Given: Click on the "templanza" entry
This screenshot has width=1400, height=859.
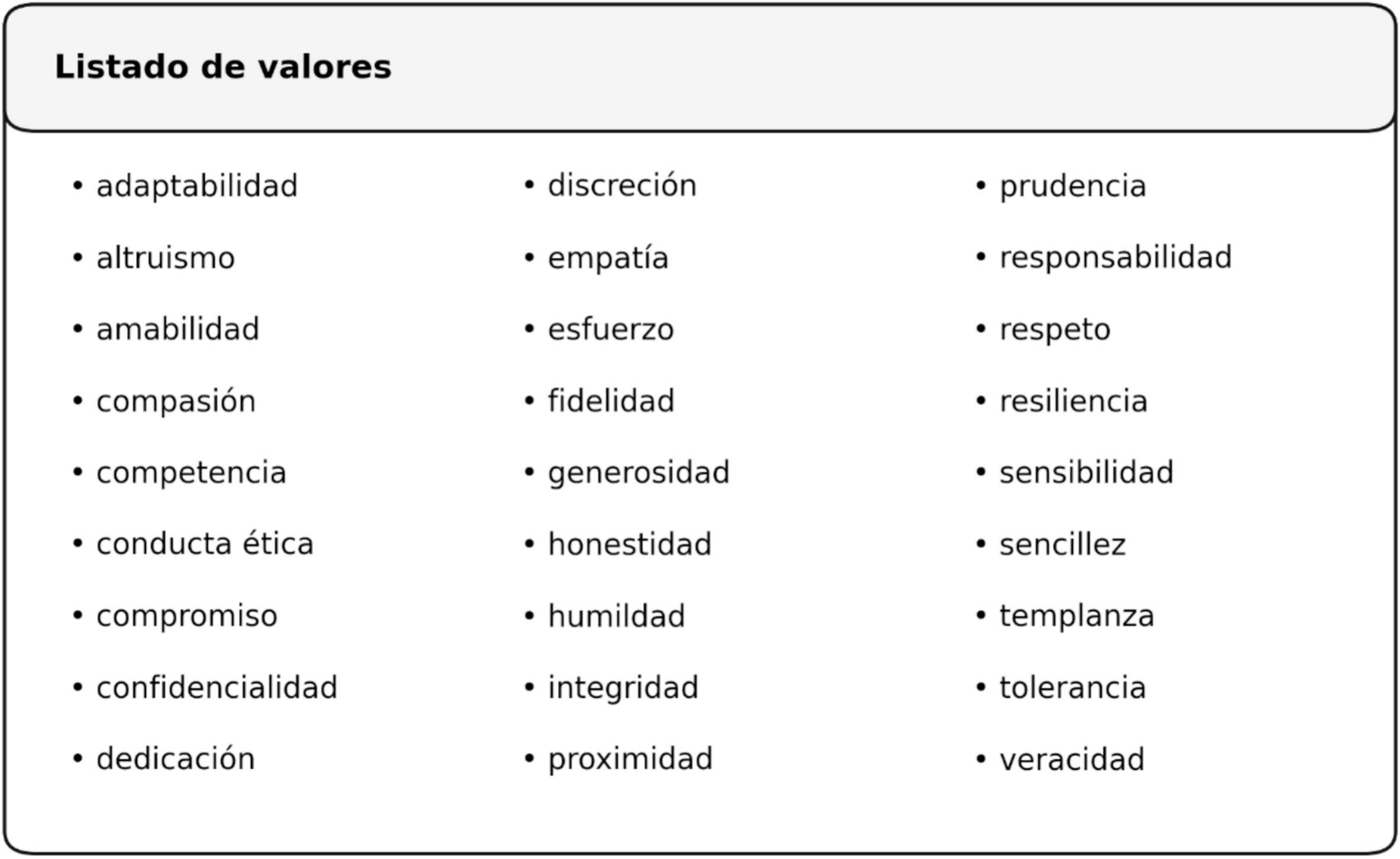Looking at the screenshot, I should [x=1077, y=616].
